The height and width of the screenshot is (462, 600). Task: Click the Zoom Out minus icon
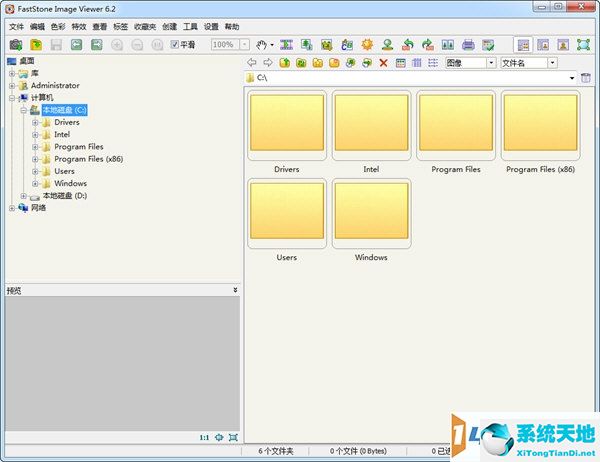tap(137, 45)
